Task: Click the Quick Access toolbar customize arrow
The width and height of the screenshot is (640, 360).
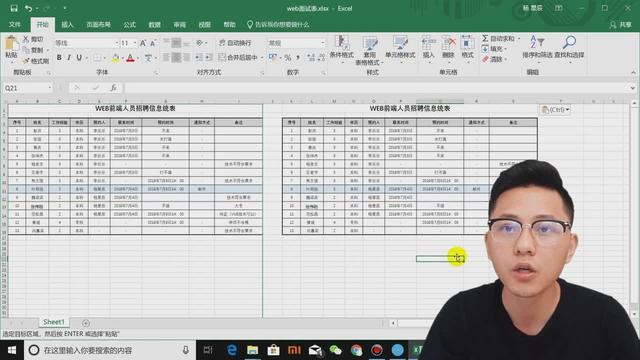Action: coord(65,8)
